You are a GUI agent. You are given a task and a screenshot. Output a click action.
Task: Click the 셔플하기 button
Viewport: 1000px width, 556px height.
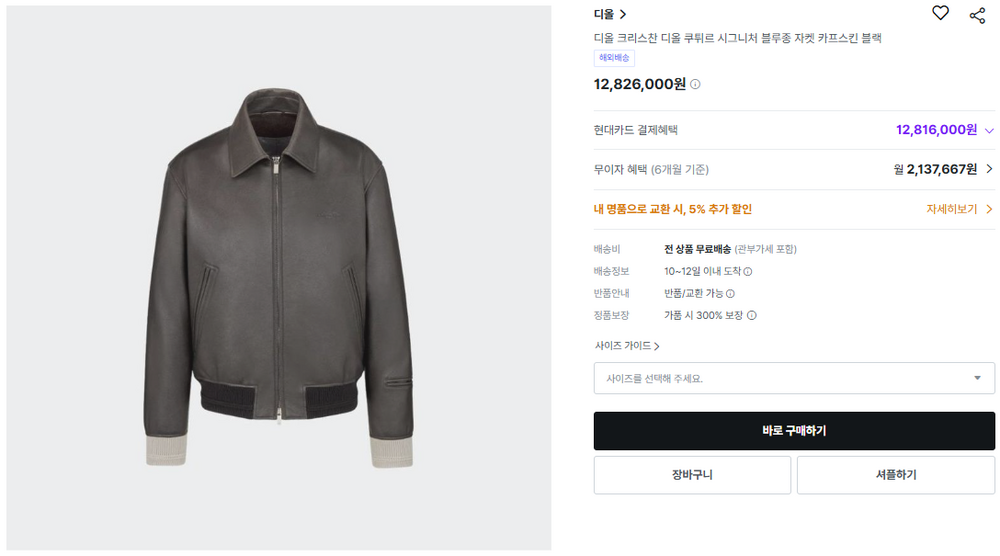pyautogui.click(x=895, y=475)
